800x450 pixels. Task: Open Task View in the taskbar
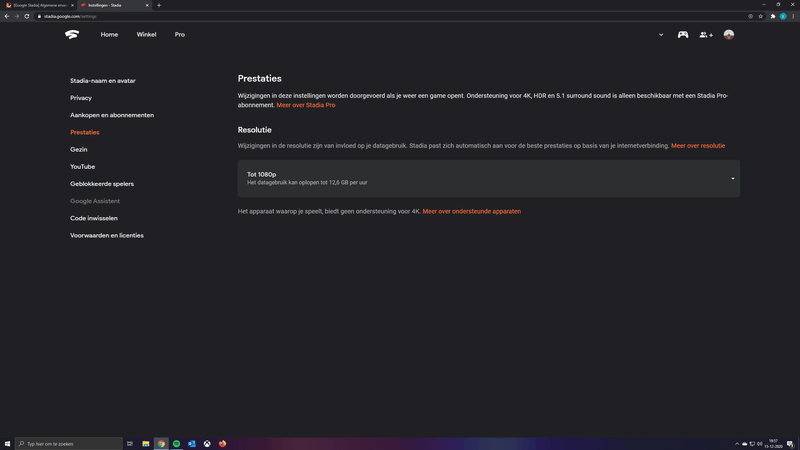click(130, 444)
